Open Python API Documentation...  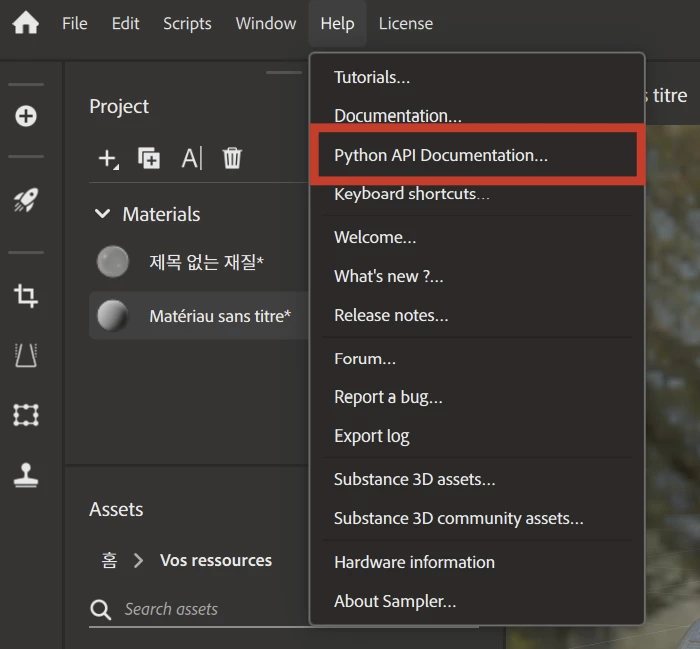tap(477, 155)
